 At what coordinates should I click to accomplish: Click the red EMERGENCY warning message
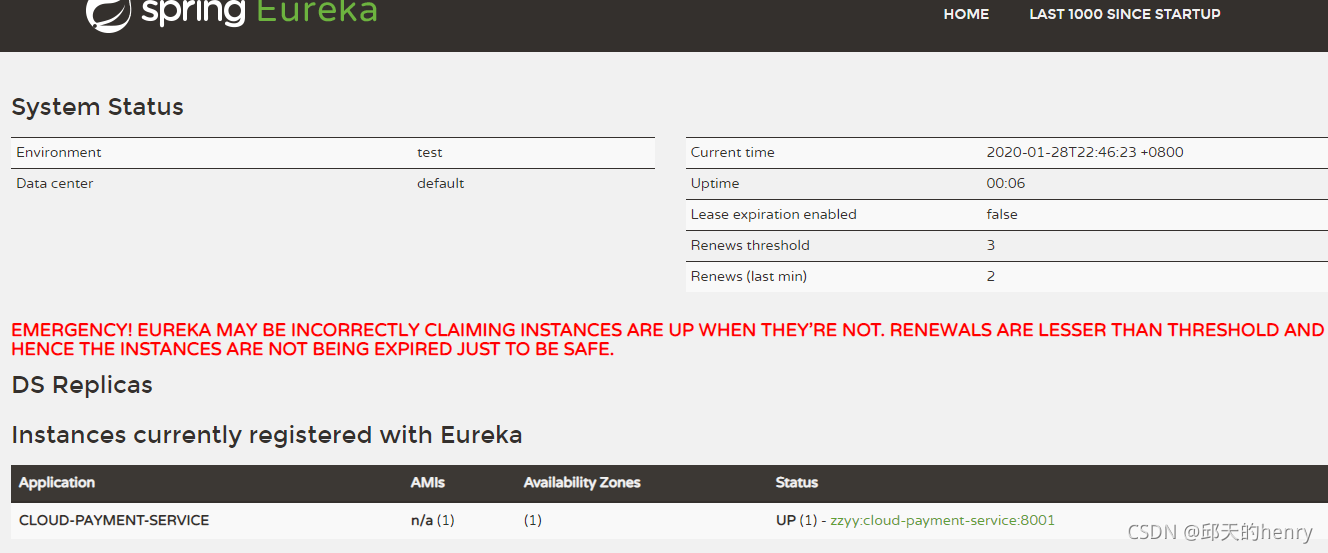[x=667, y=339]
